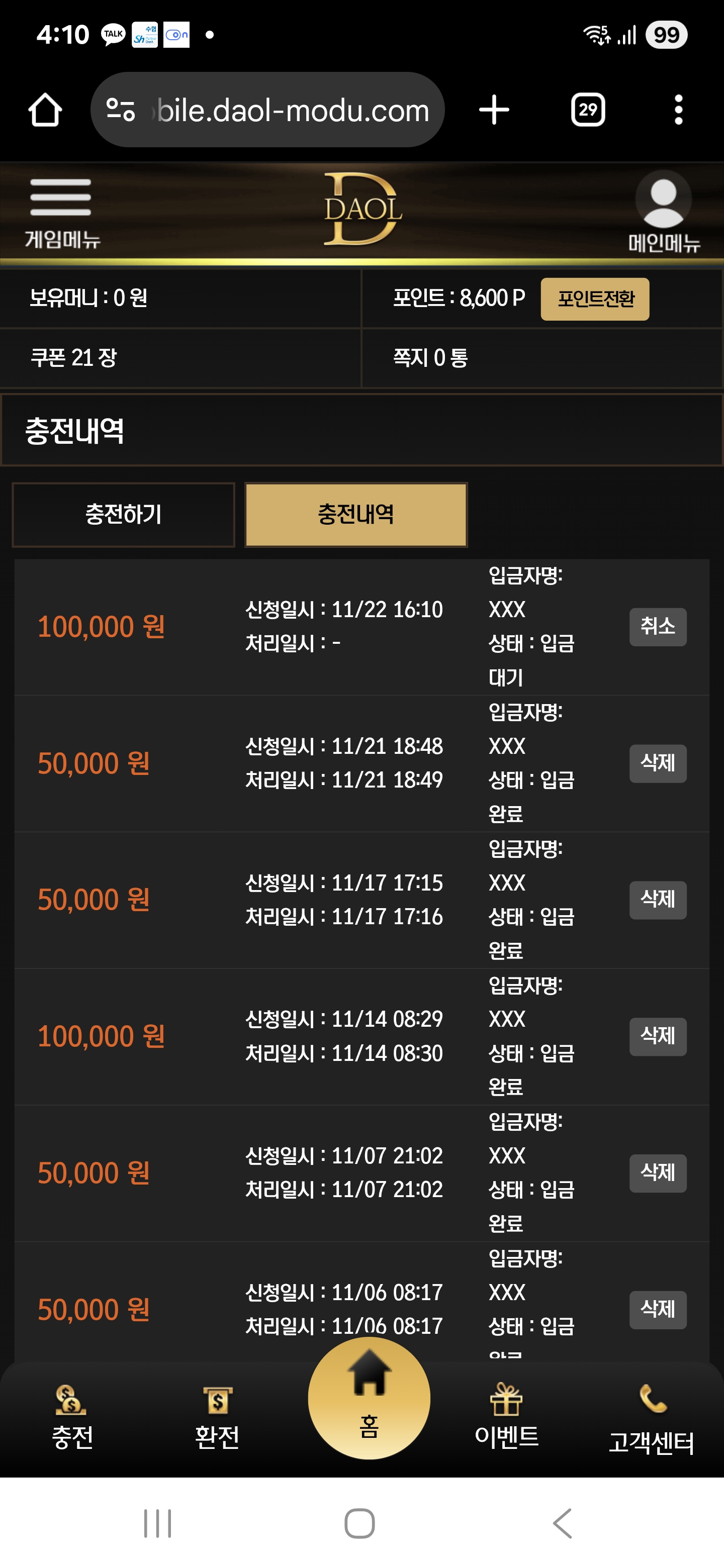Image resolution: width=724 pixels, height=1568 pixels.
Task: Tap the address bar URL field
Action: coord(292,110)
